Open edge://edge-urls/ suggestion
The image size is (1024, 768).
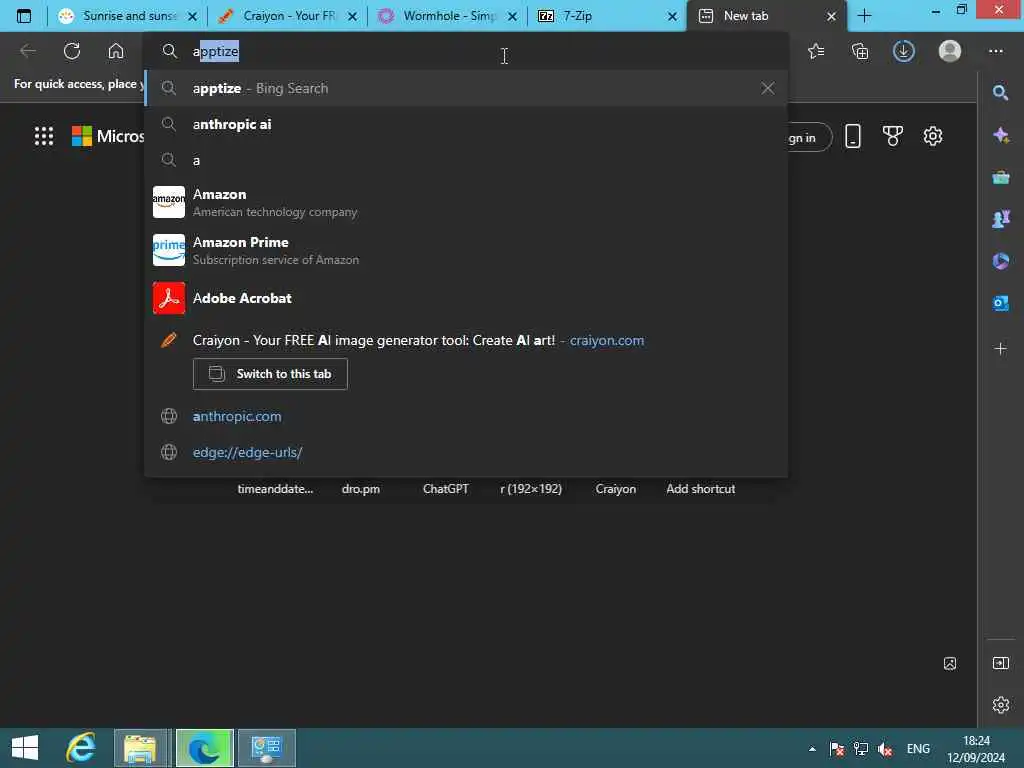click(x=466, y=452)
